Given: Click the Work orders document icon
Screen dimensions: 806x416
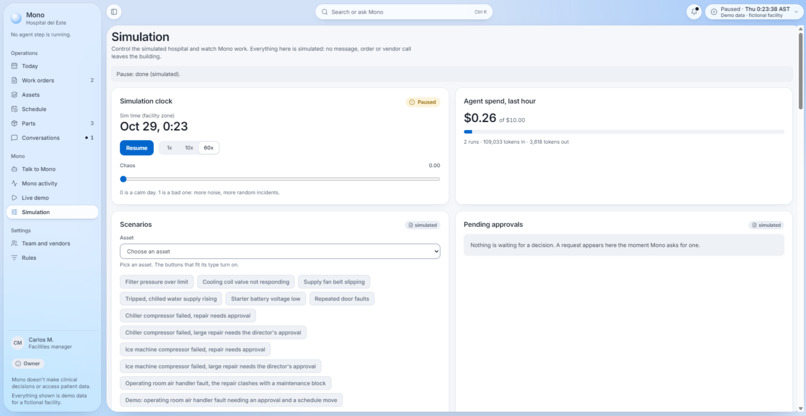Looking at the screenshot, I should [14, 80].
